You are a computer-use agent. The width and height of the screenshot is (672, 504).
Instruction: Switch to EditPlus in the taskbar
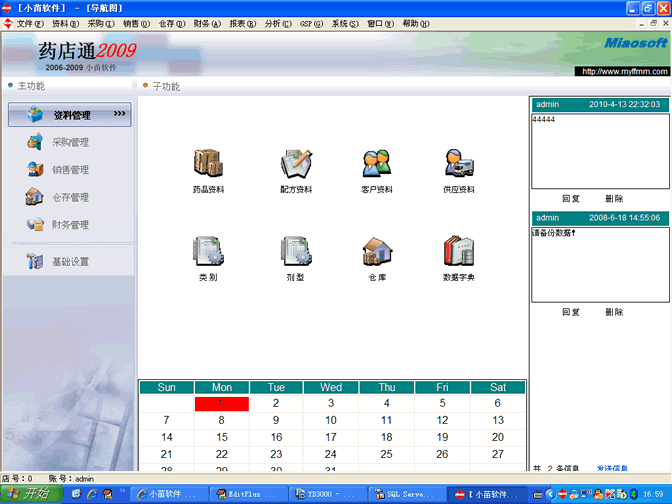pos(249,494)
